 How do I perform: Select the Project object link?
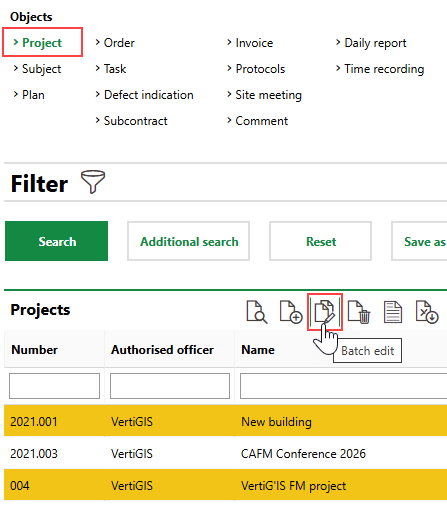(42, 43)
